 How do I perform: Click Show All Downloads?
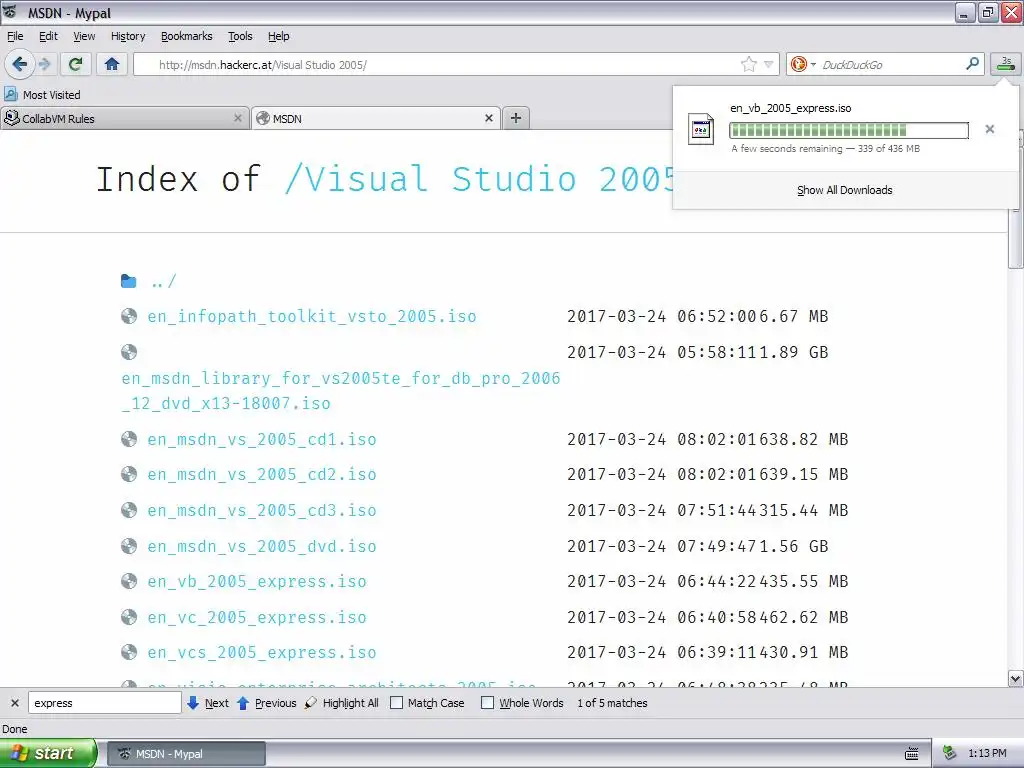click(844, 190)
